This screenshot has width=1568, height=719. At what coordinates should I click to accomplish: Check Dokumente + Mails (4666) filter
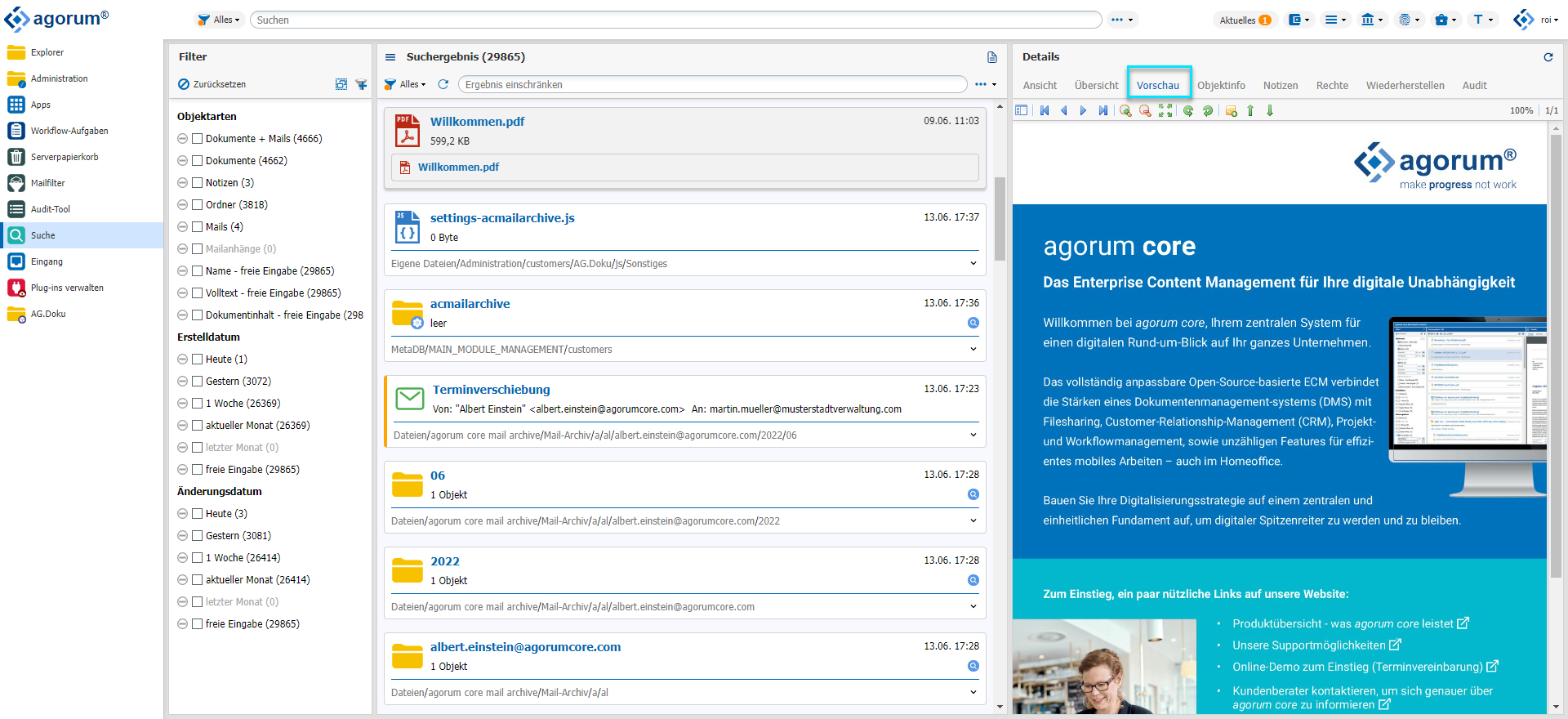[197, 139]
